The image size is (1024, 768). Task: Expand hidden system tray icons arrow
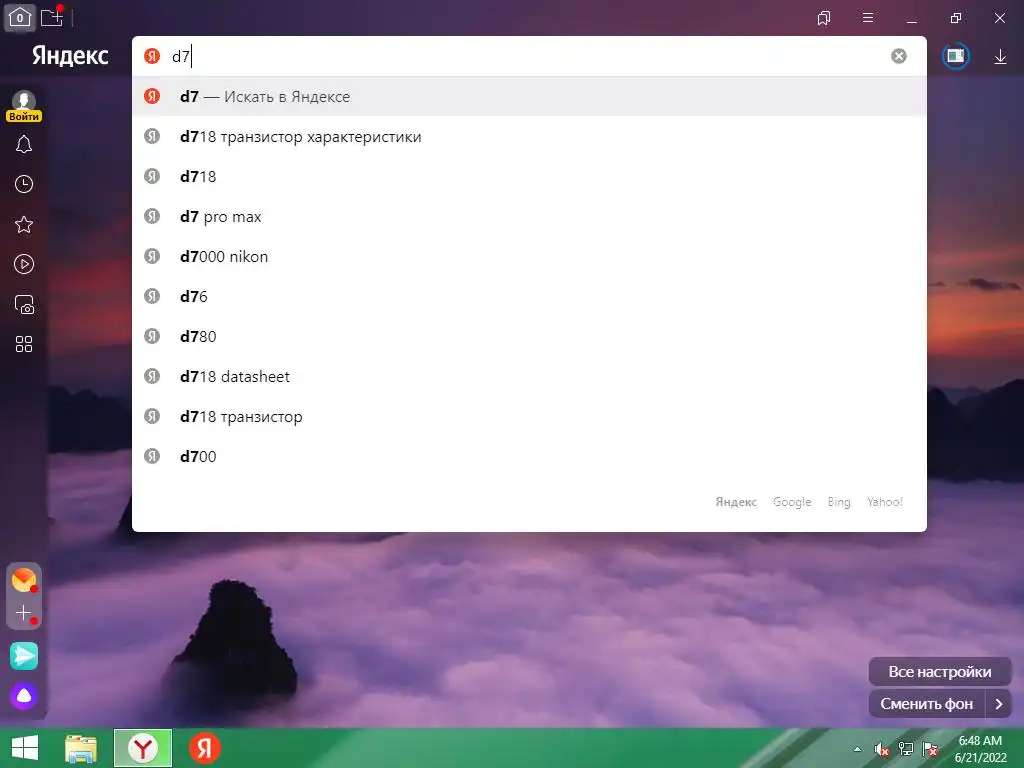pyautogui.click(x=857, y=749)
